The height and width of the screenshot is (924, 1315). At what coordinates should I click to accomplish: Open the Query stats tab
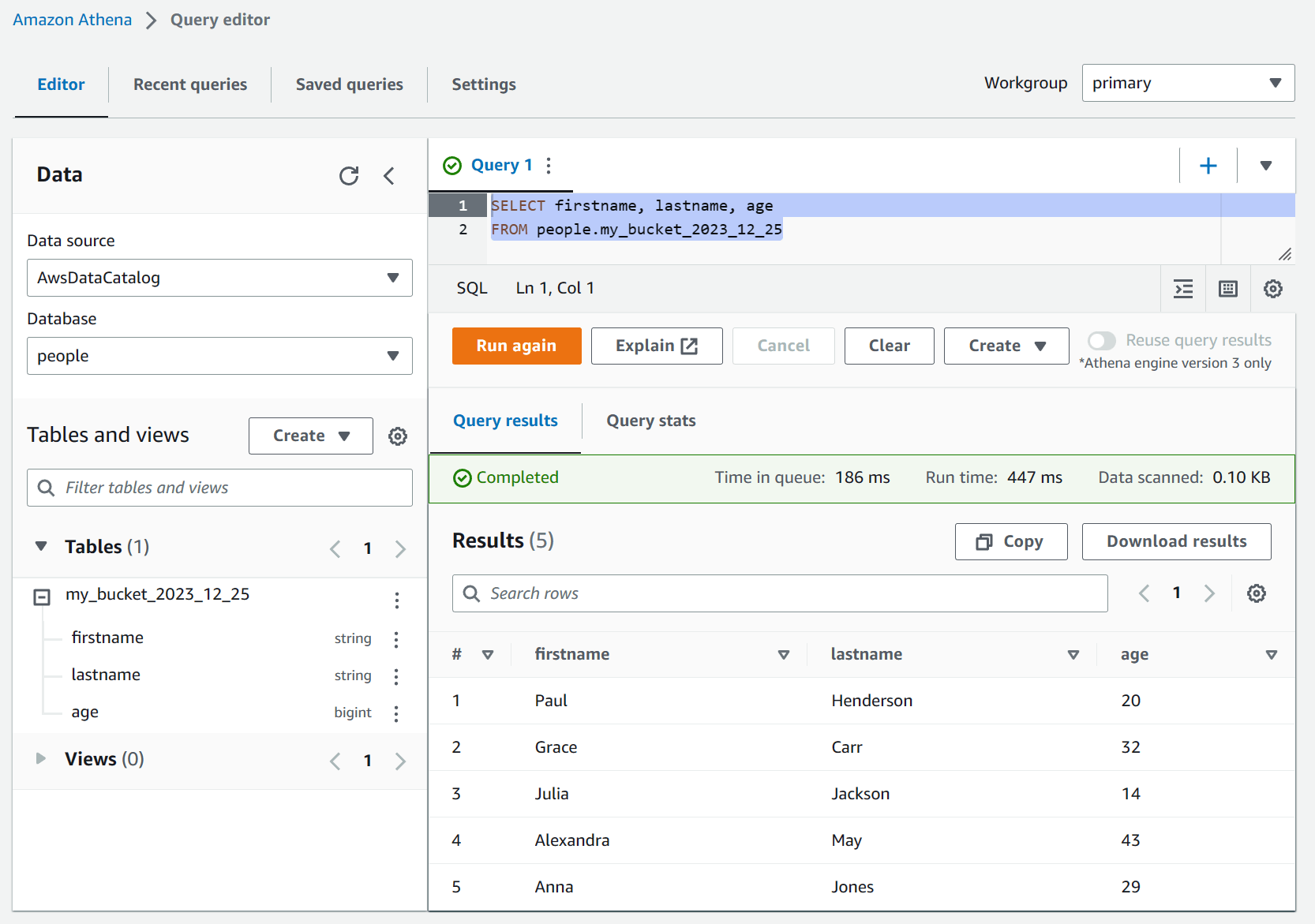click(650, 421)
